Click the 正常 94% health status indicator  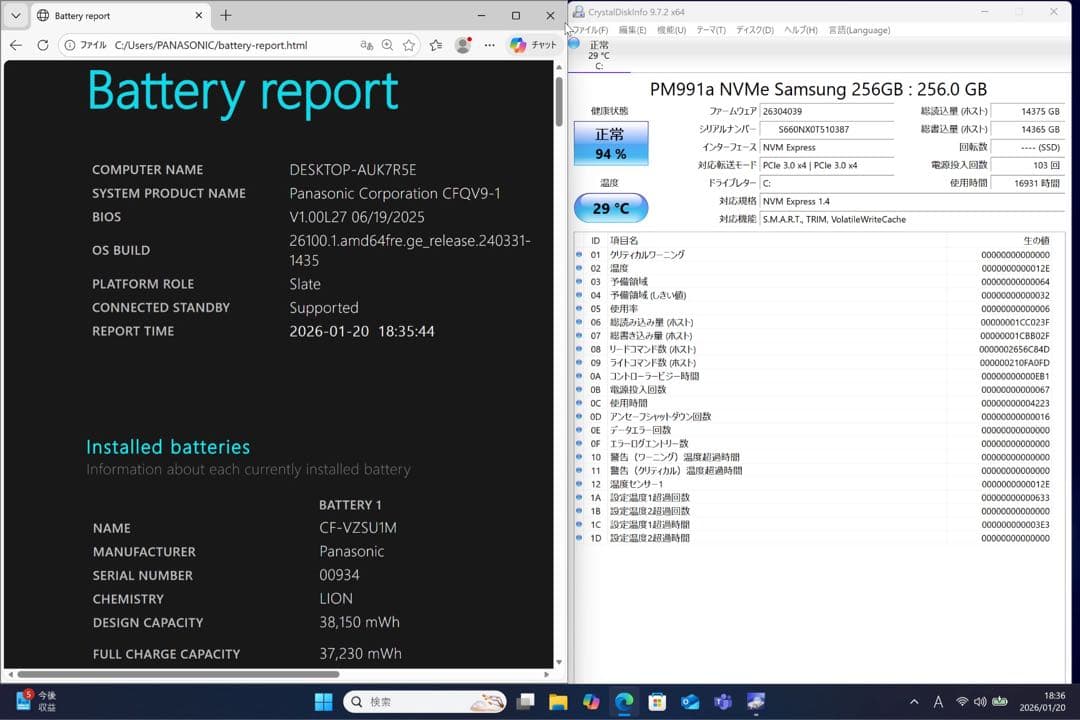[610, 142]
